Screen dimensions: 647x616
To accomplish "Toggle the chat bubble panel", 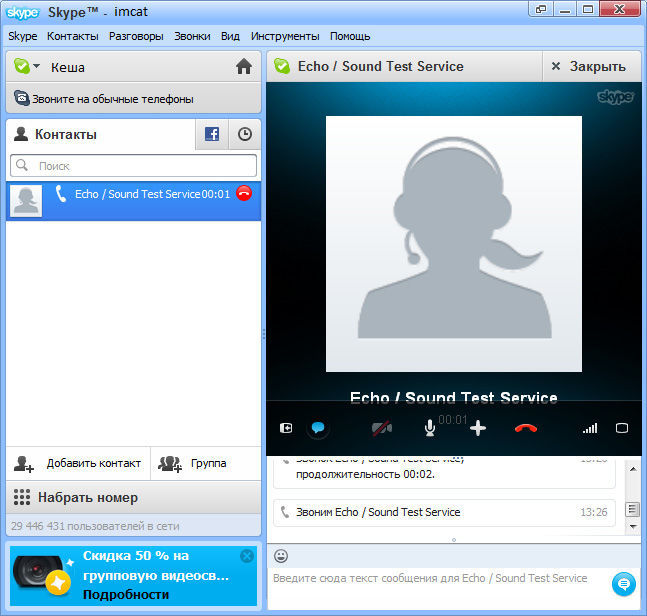I will [318, 428].
